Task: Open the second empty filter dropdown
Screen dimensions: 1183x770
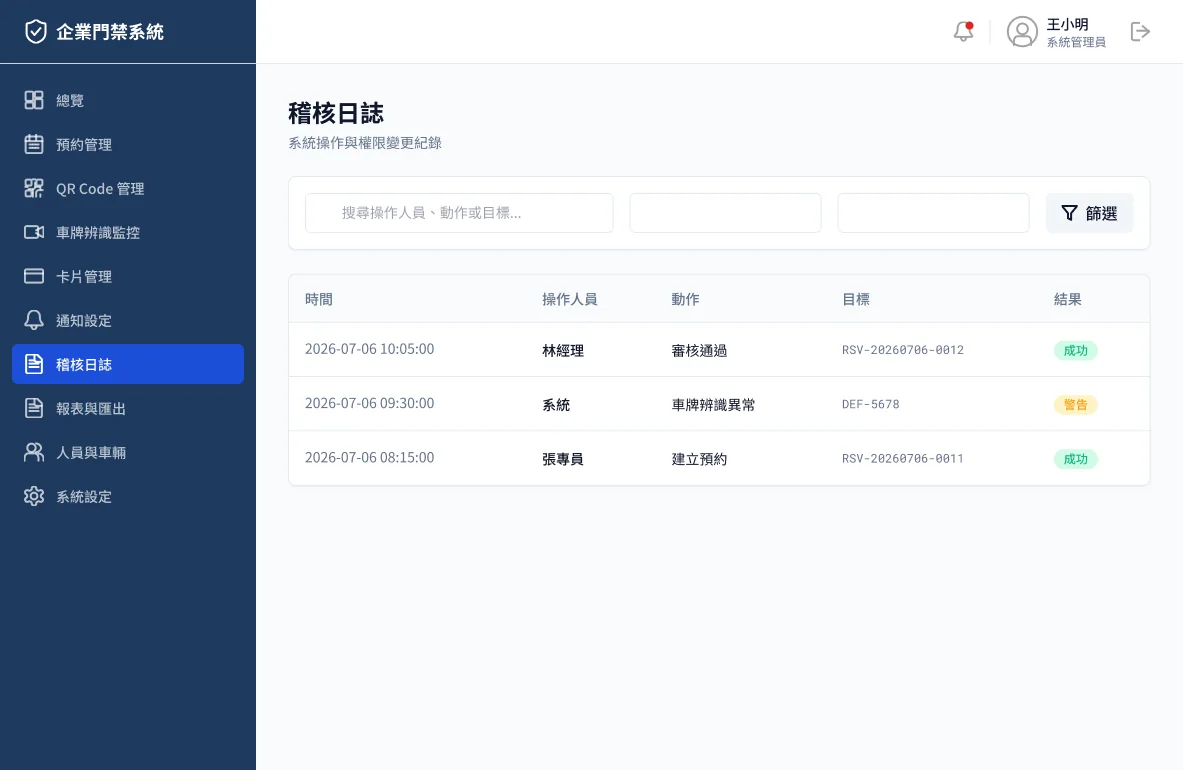Action: 933,213
